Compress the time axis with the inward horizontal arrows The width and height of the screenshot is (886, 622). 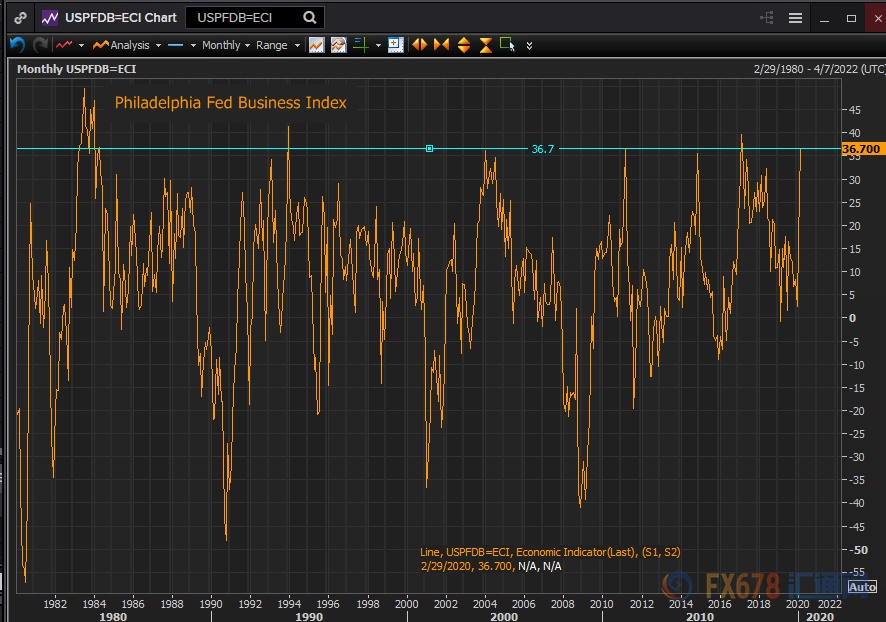coord(441,45)
